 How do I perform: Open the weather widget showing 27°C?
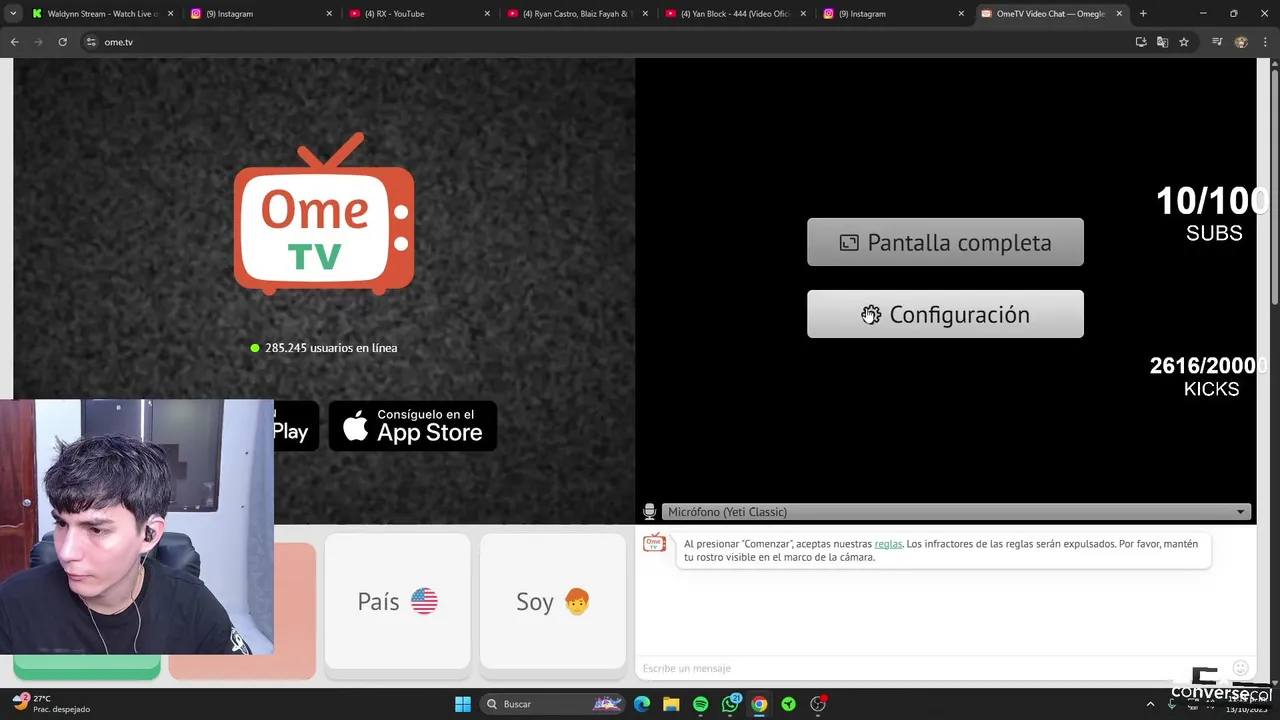[x=50, y=704]
